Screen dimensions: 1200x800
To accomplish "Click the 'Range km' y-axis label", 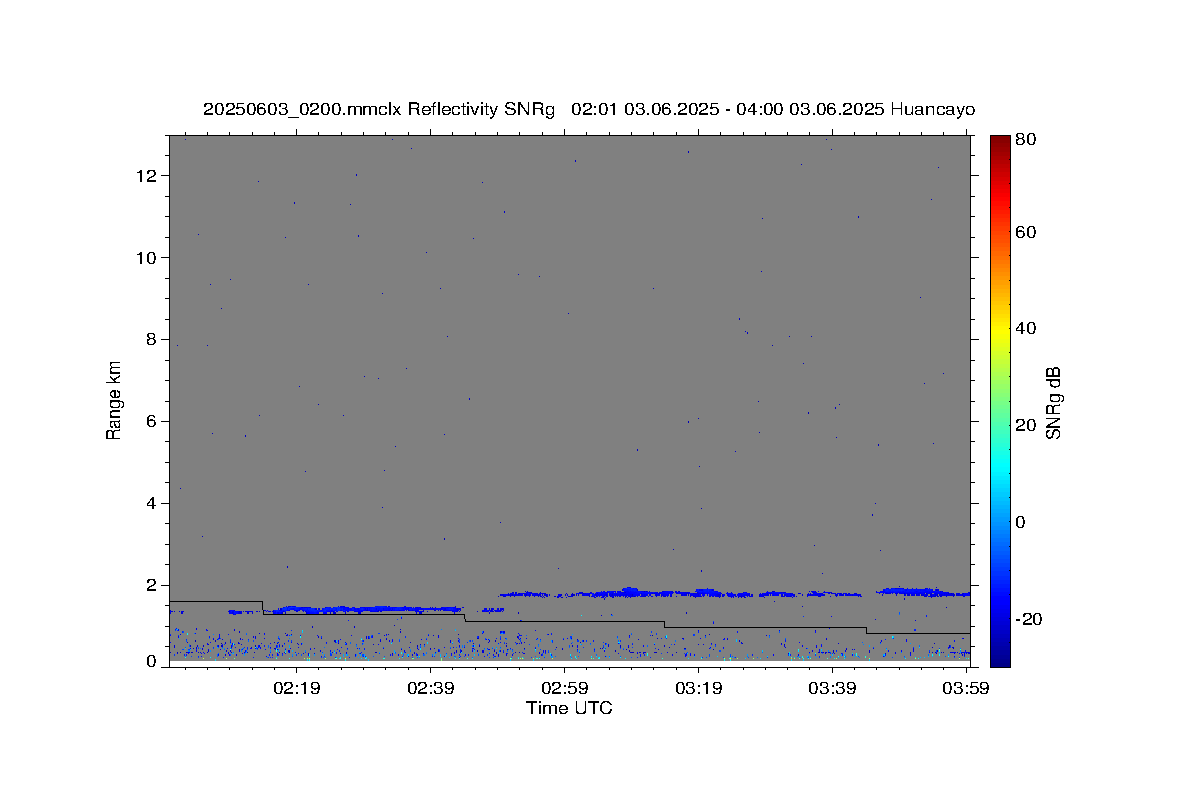I will 114,400.
